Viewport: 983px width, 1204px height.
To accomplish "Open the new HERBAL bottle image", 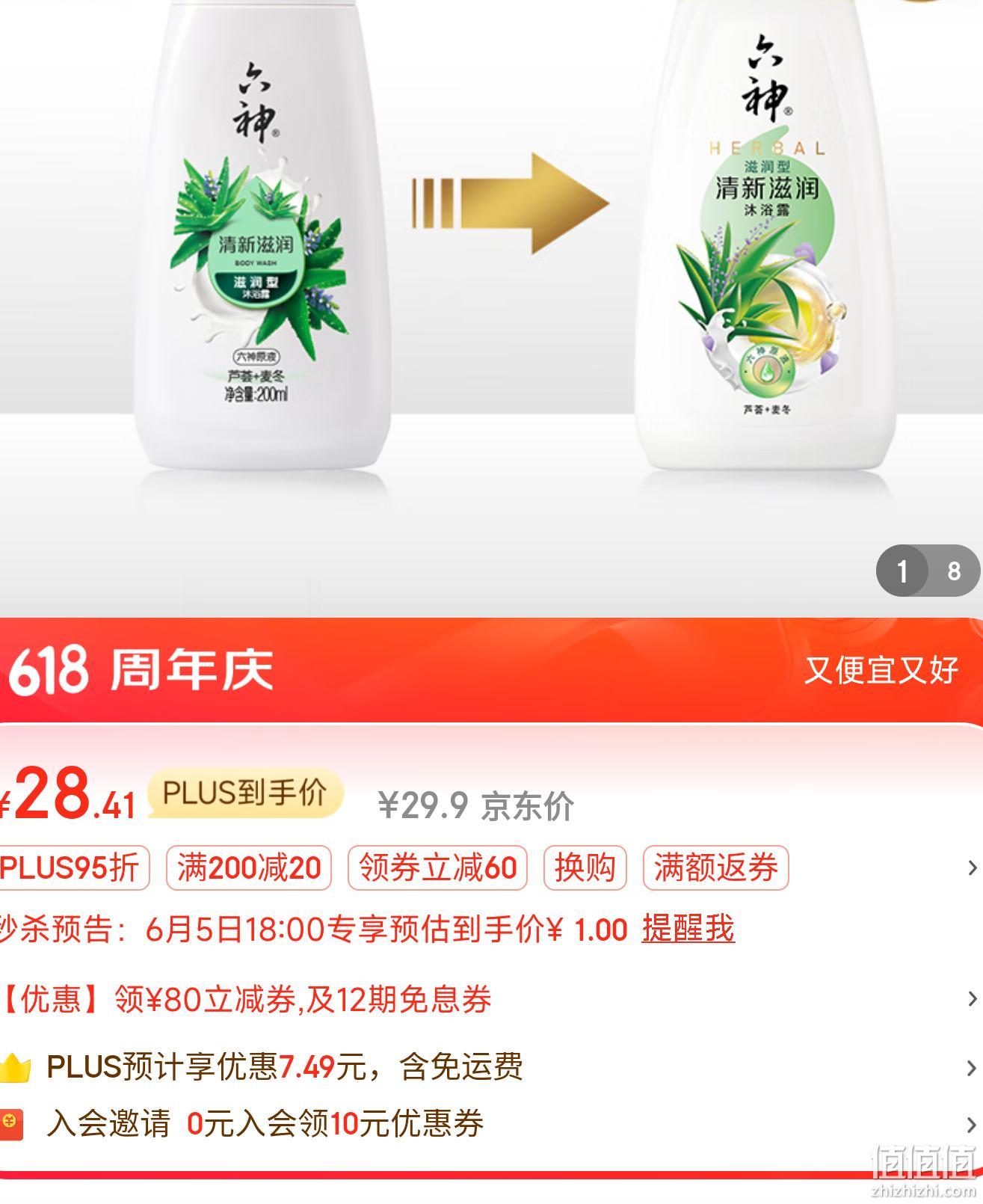I will click(766, 236).
